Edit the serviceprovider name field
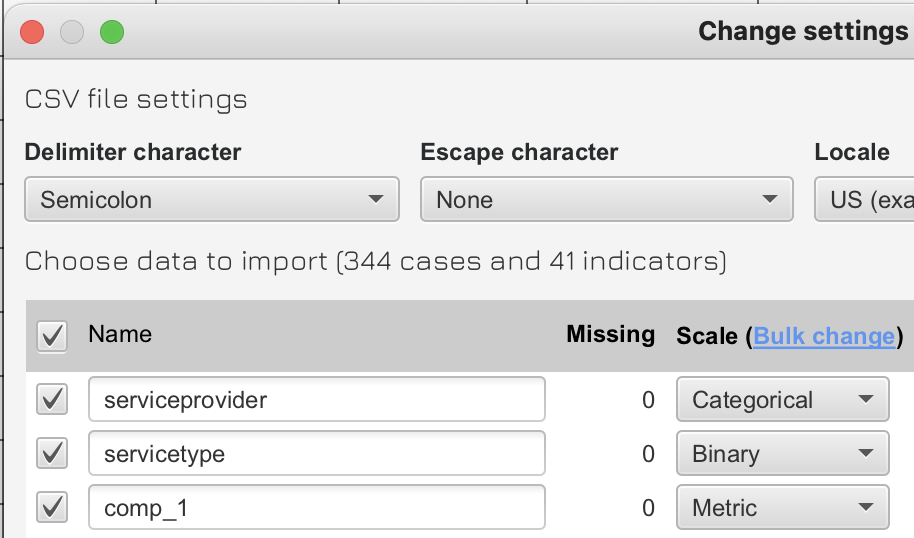 (x=316, y=400)
